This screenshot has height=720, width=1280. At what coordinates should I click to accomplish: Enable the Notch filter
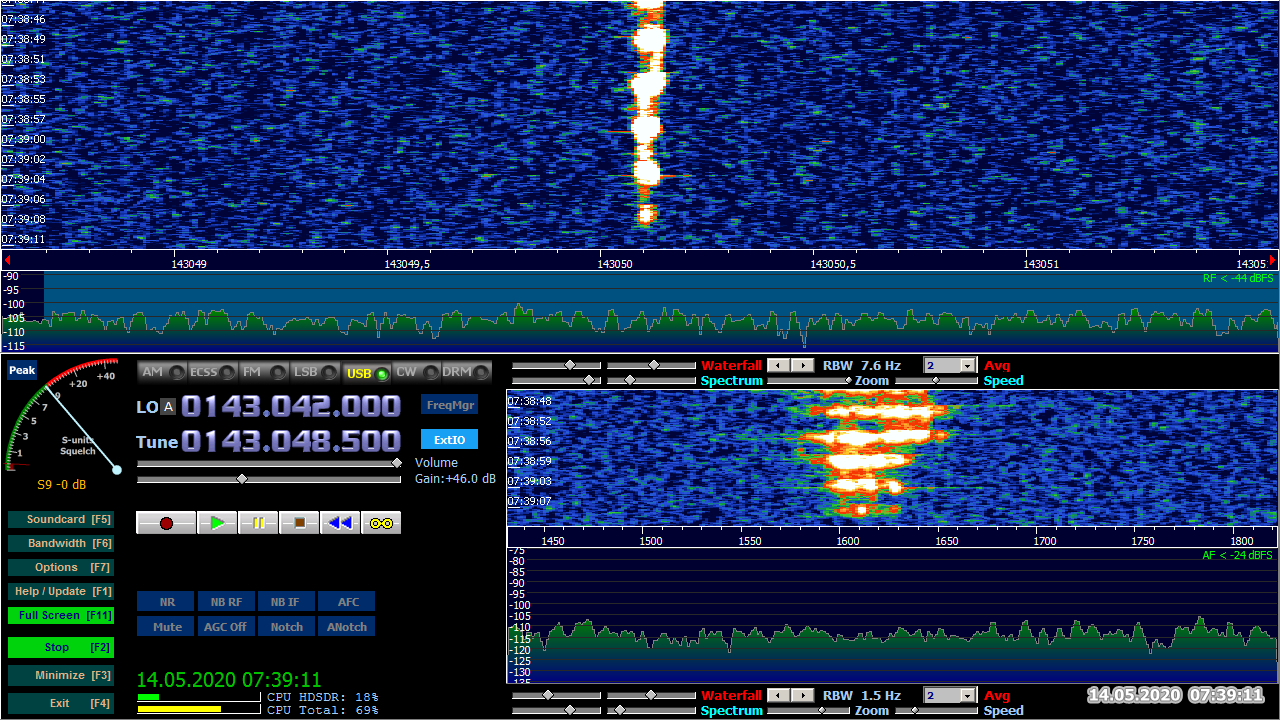pos(286,627)
